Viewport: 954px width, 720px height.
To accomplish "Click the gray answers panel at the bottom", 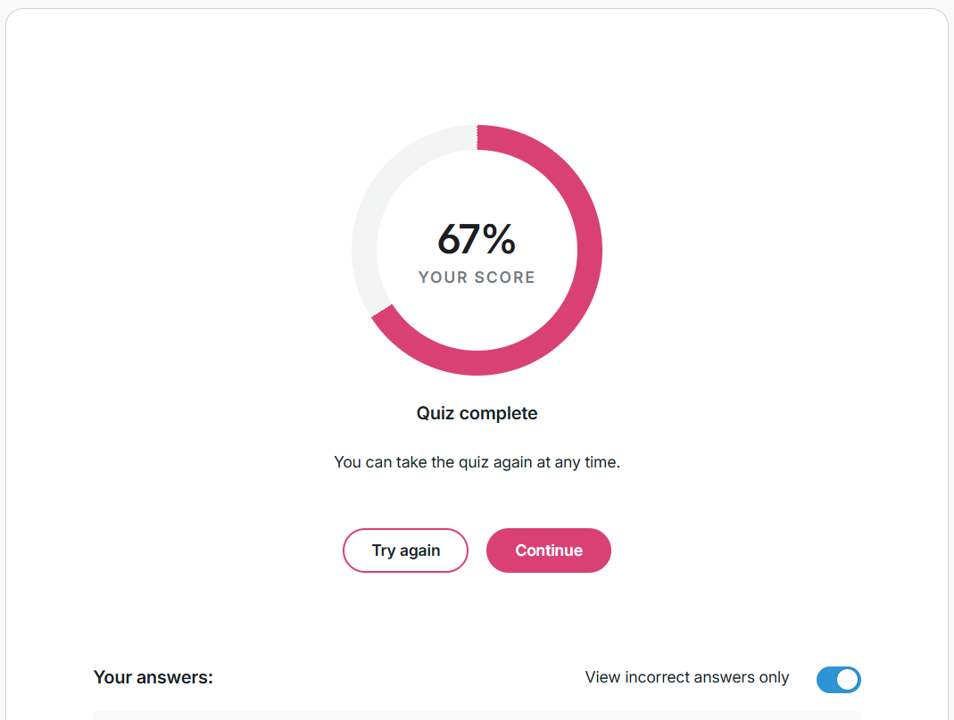I will tap(477, 715).
